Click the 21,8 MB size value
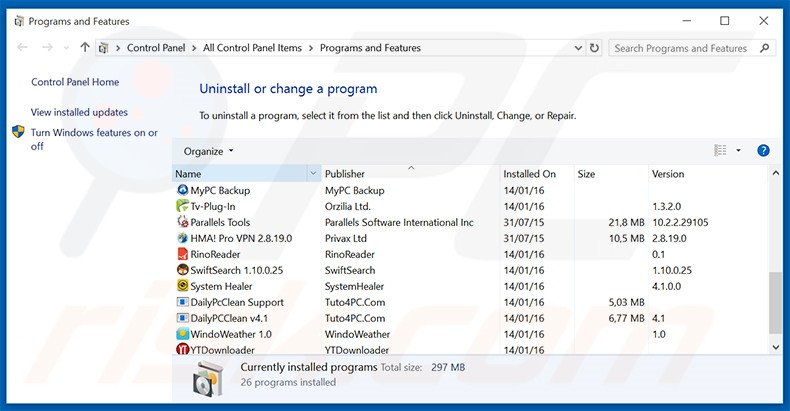The width and height of the screenshot is (790, 411). click(626, 222)
